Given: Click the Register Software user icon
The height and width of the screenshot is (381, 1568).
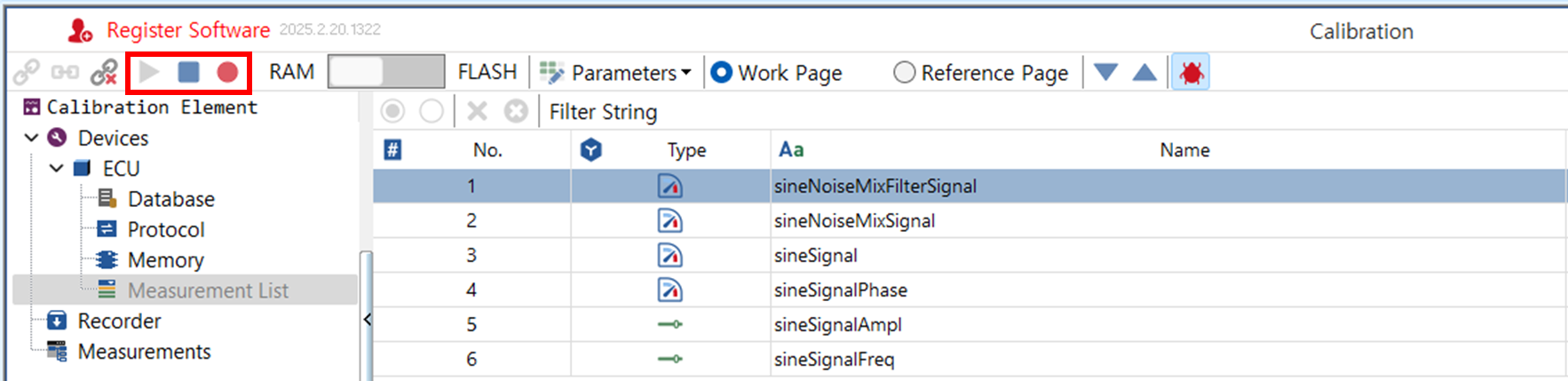Looking at the screenshot, I should pos(80,31).
